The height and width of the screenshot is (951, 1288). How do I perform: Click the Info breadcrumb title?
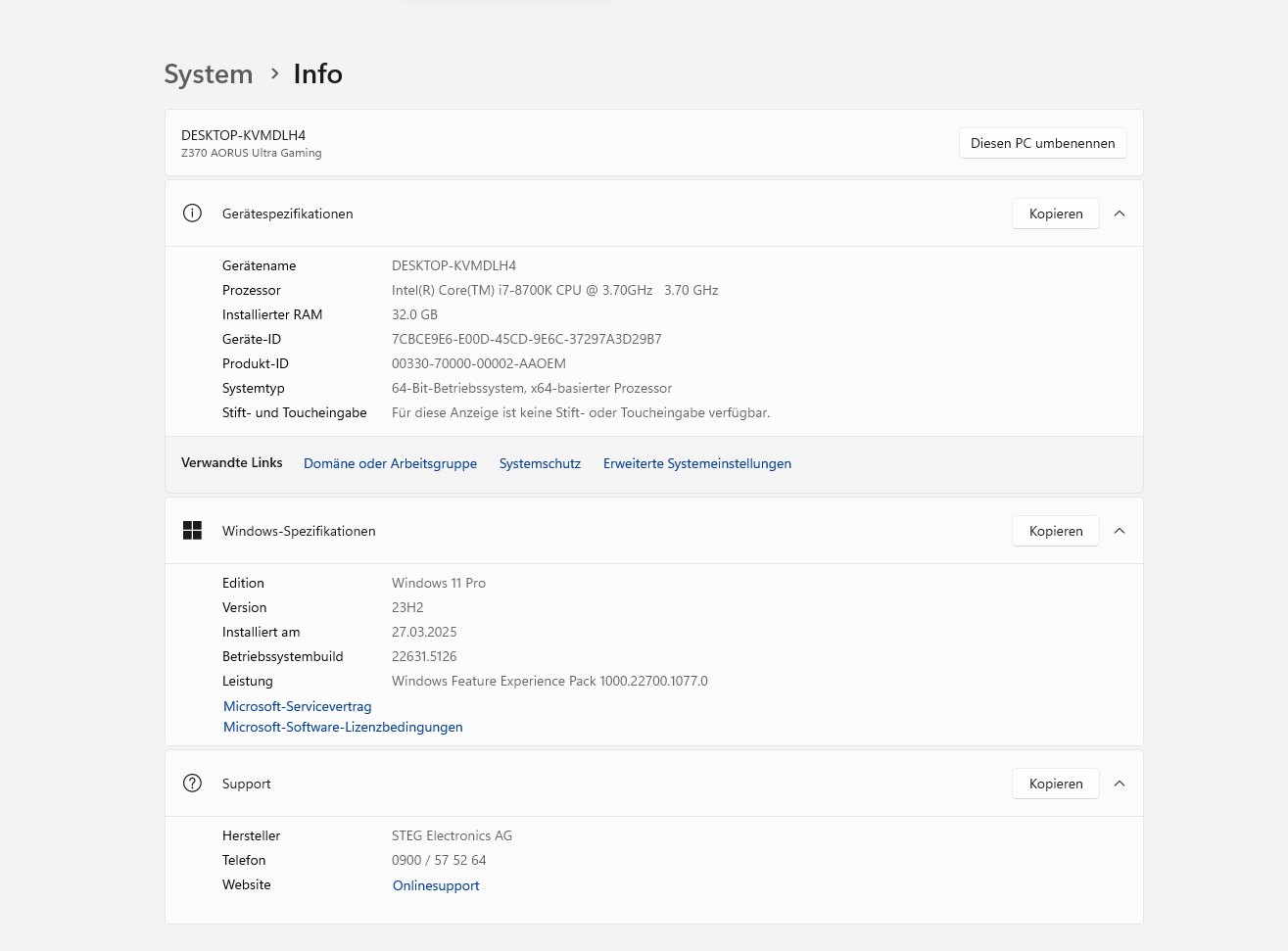click(x=318, y=74)
